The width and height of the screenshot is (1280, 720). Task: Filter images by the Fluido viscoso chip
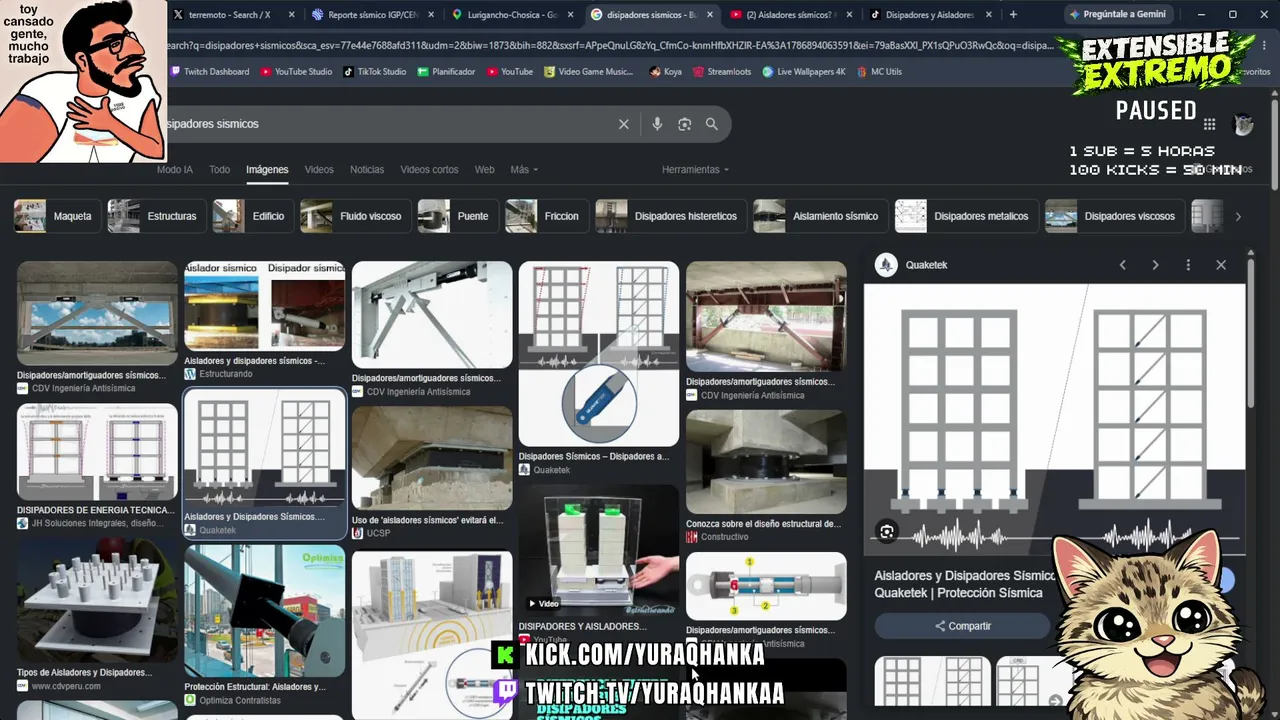click(355, 216)
